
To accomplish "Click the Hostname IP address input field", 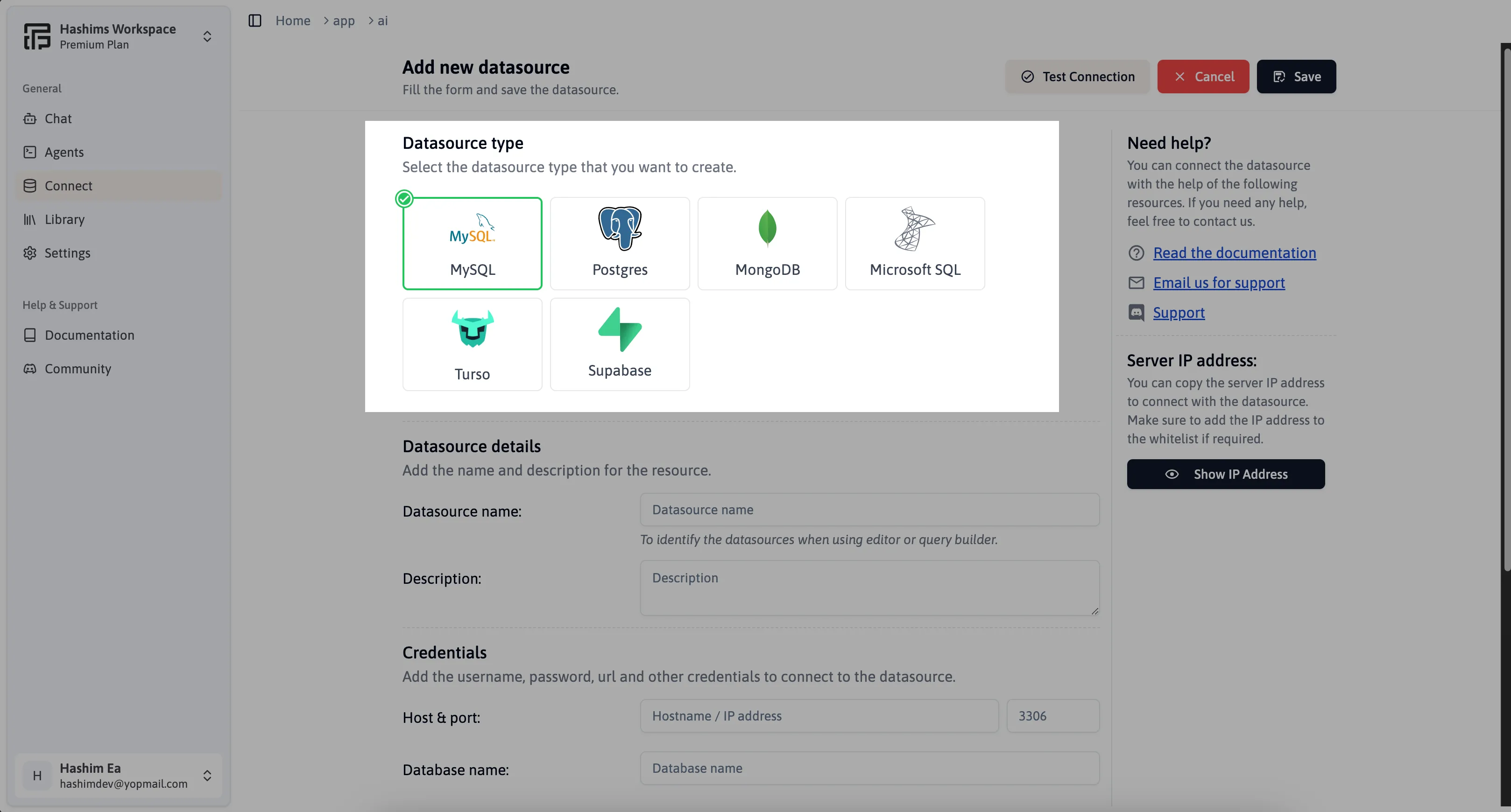I will (x=819, y=715).
